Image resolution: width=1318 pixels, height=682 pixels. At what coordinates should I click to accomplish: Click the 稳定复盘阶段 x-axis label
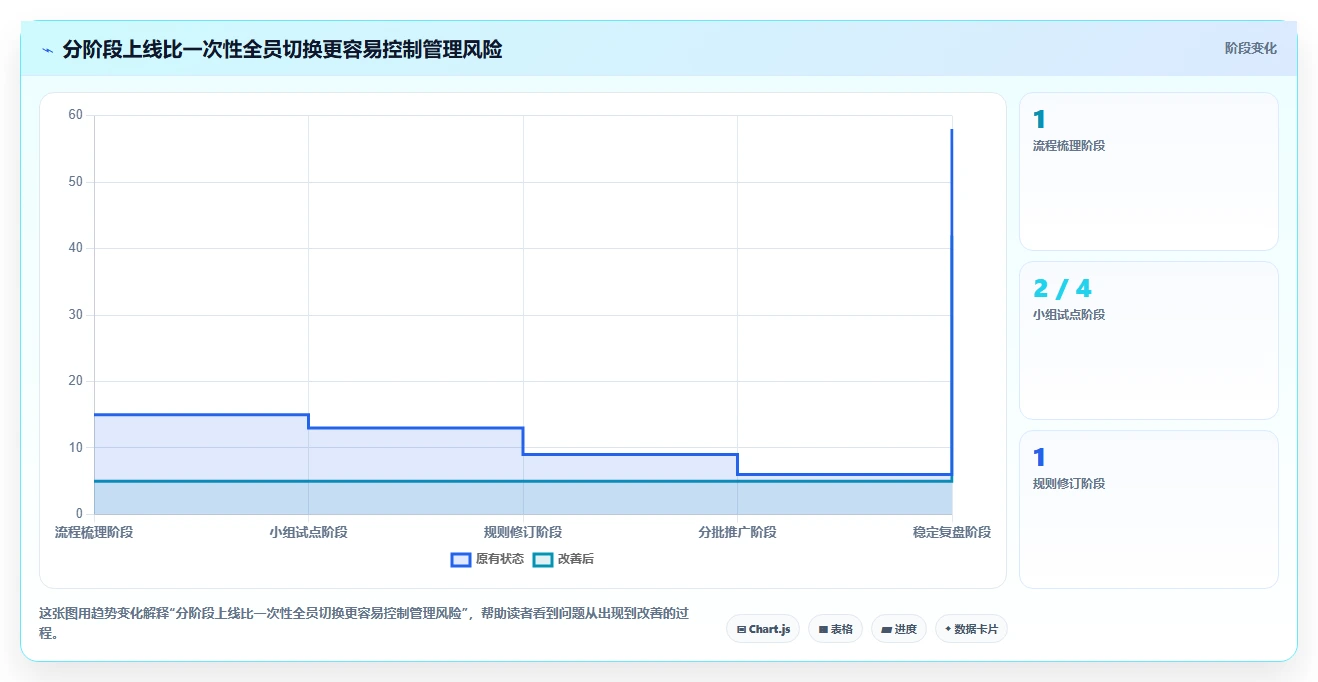952,532
